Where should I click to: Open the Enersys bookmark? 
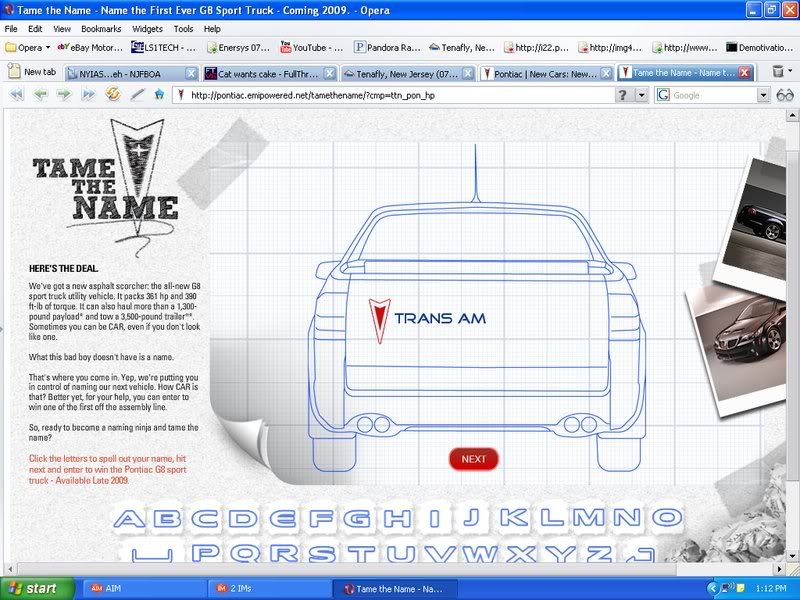[238, 47]
